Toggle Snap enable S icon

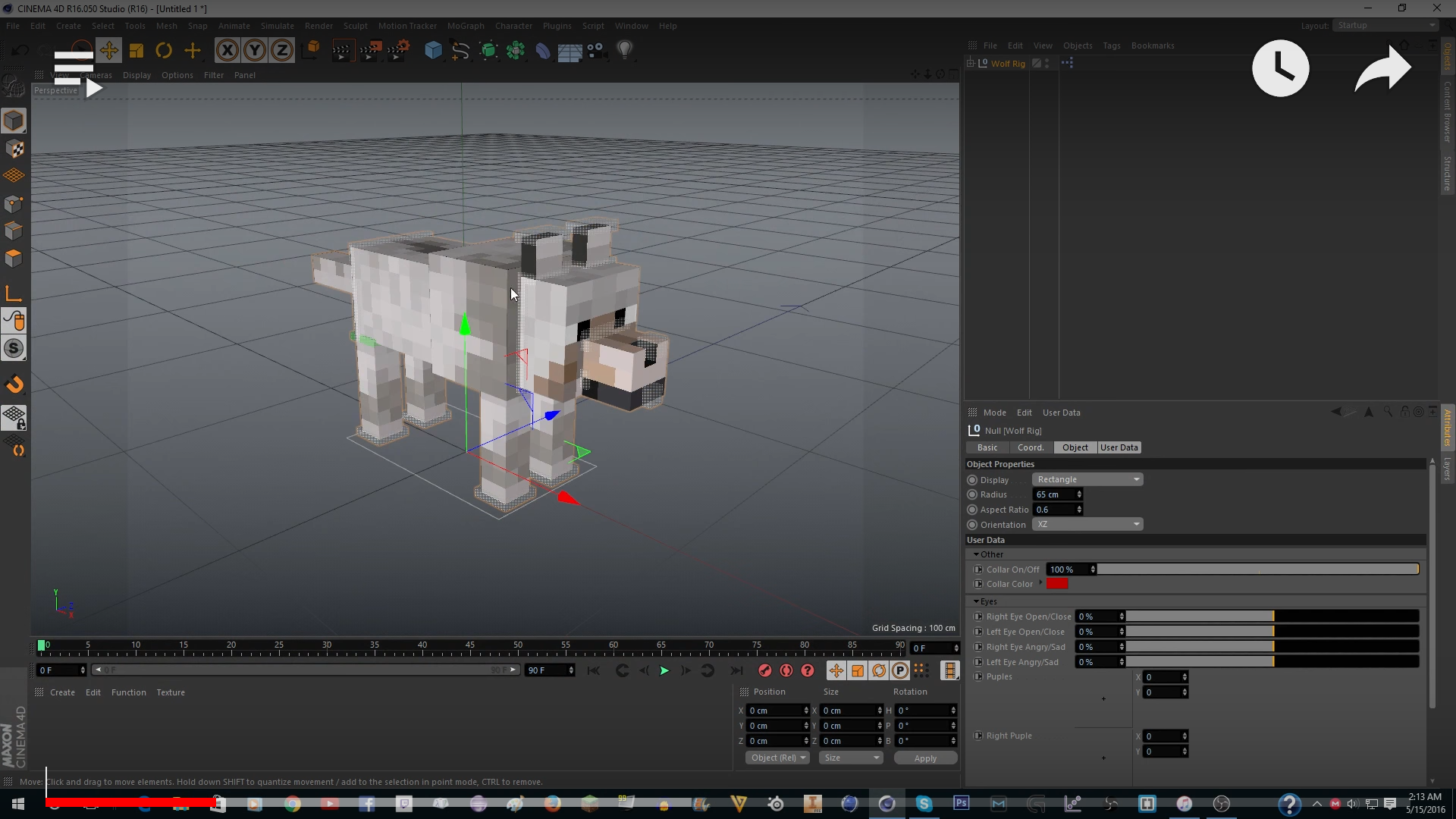(x=14, y=349)
